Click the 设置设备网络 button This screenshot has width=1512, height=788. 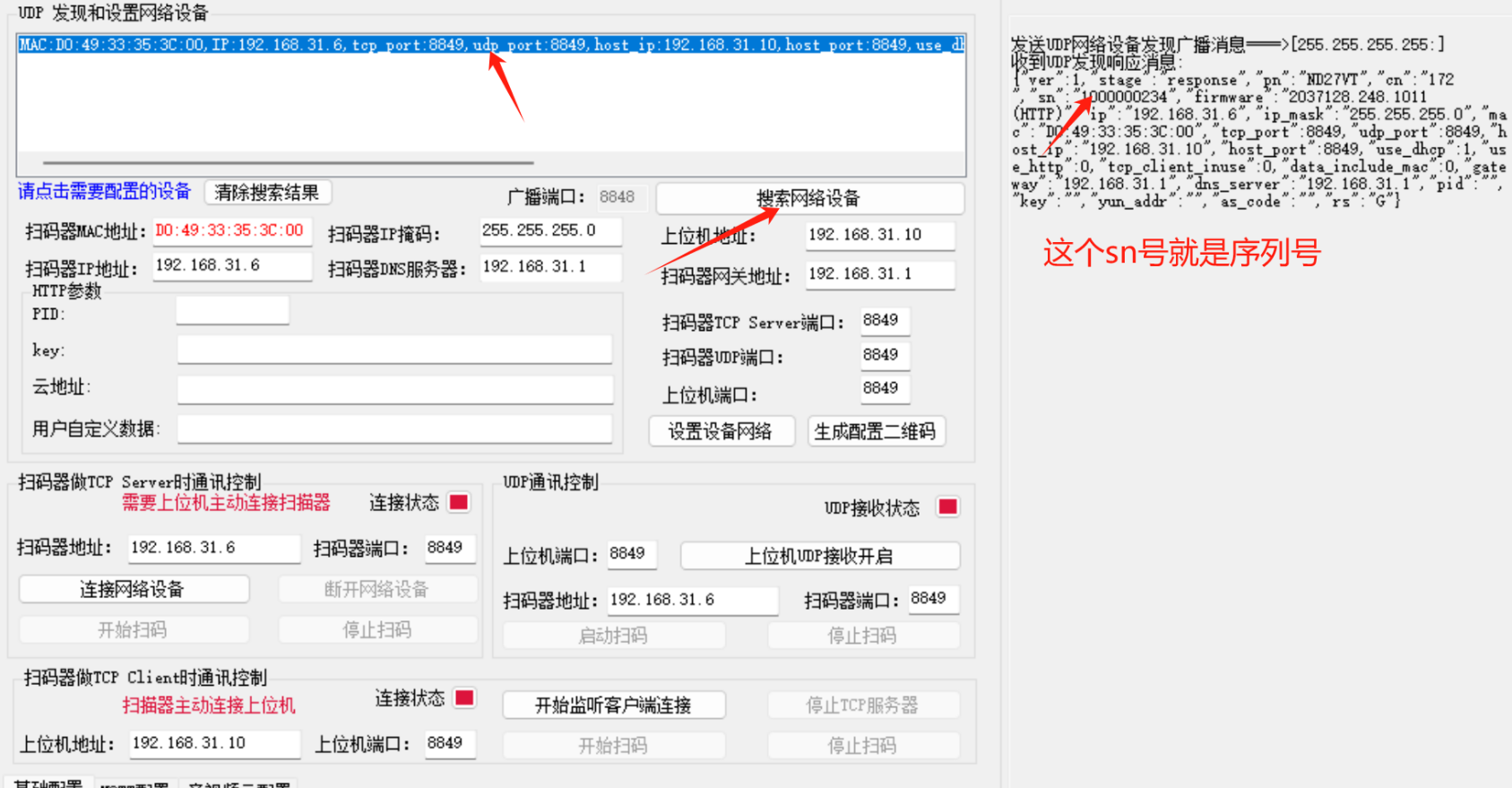pyautogui.click(x=721, y=431)
